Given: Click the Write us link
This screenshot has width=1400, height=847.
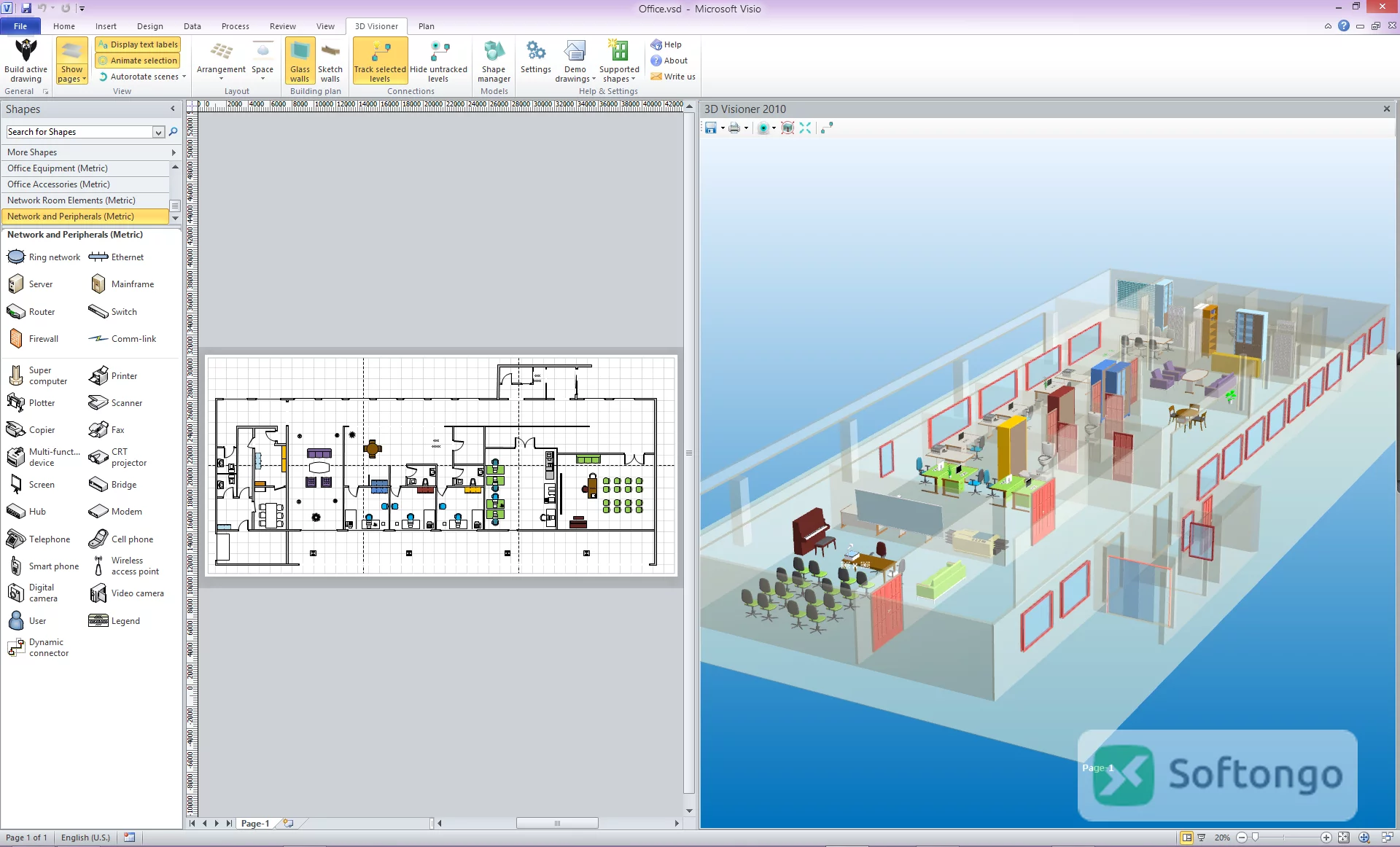Looking at the screenshot, I should [673, 77].
